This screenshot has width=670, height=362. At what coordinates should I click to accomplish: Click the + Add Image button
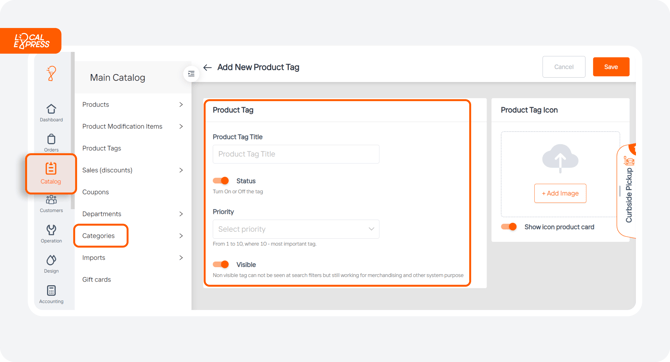coord(560,193)
